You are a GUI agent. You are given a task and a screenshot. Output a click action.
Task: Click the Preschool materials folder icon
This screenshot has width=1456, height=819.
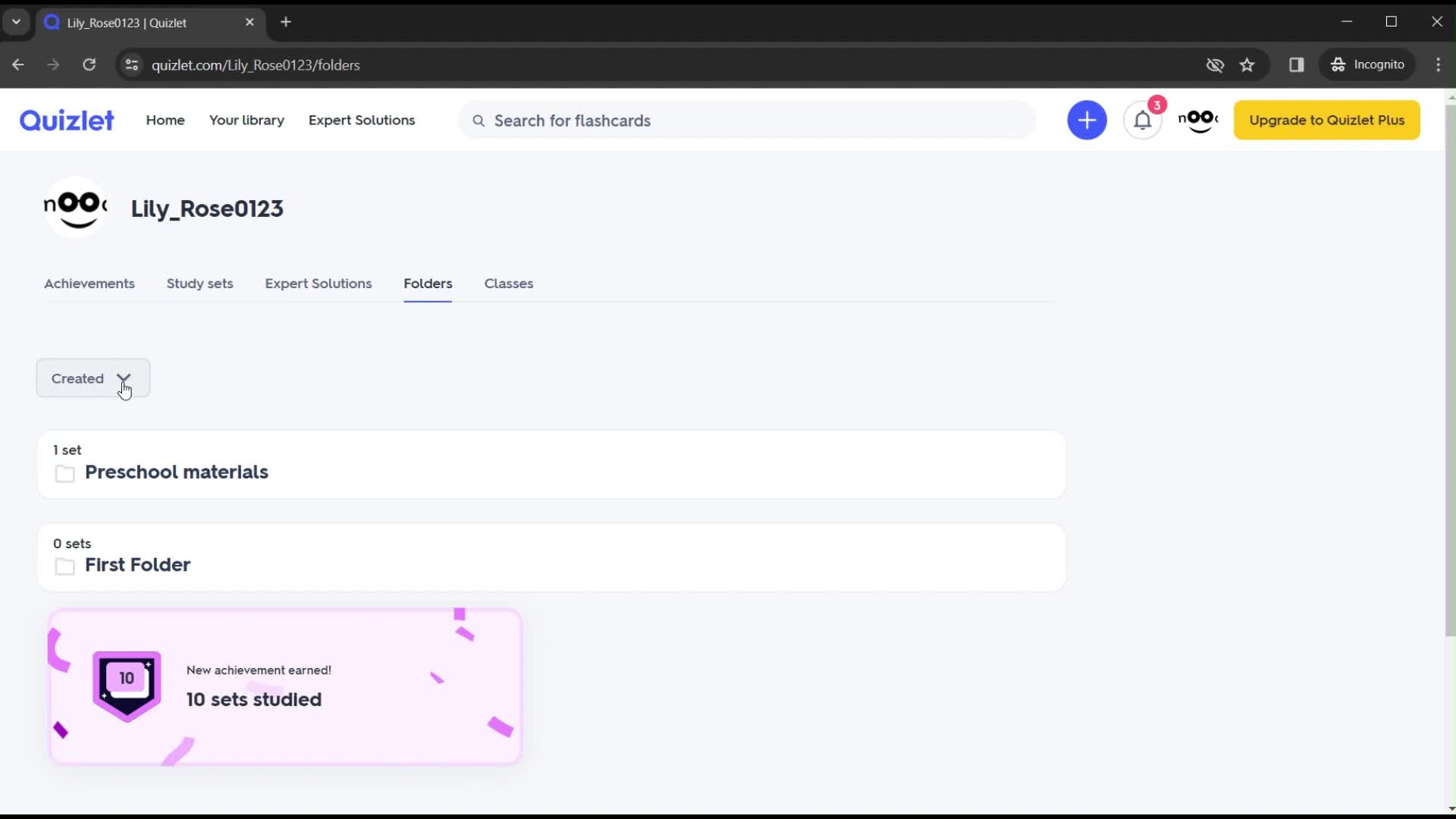click(x=65, y=473)
